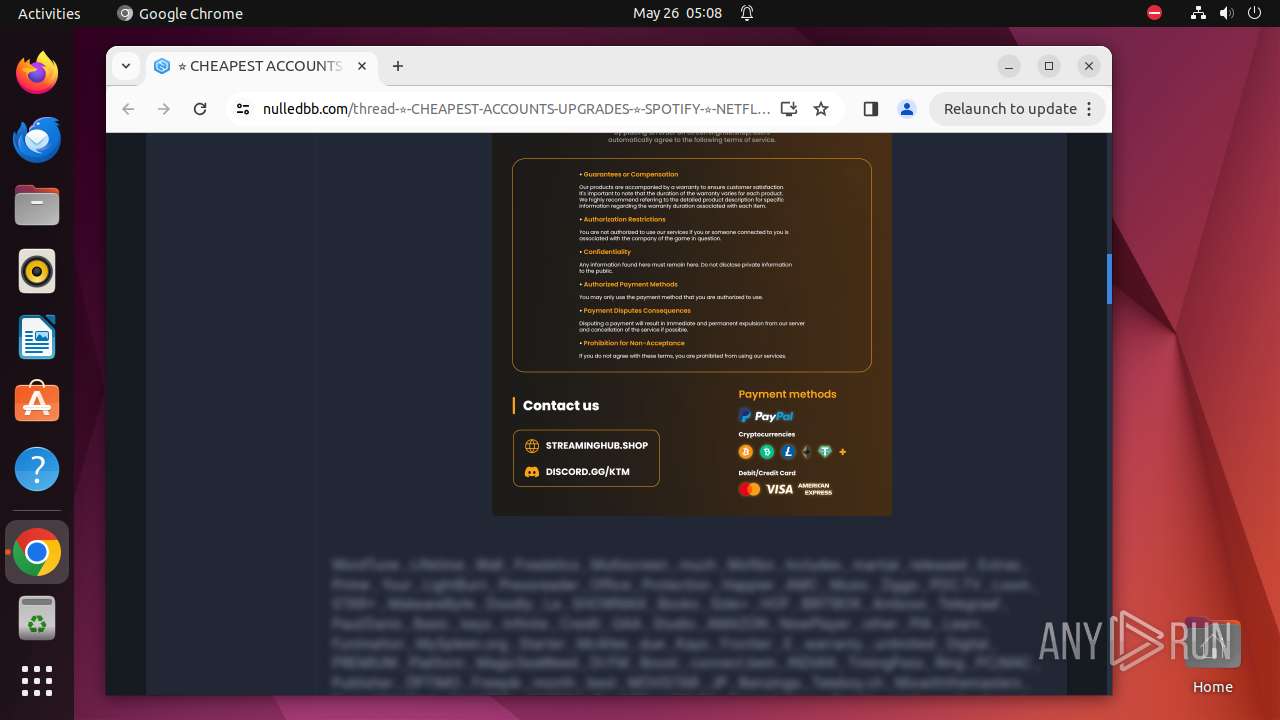Click the American Express logo
1280x720 pixels.
[815, 489]
